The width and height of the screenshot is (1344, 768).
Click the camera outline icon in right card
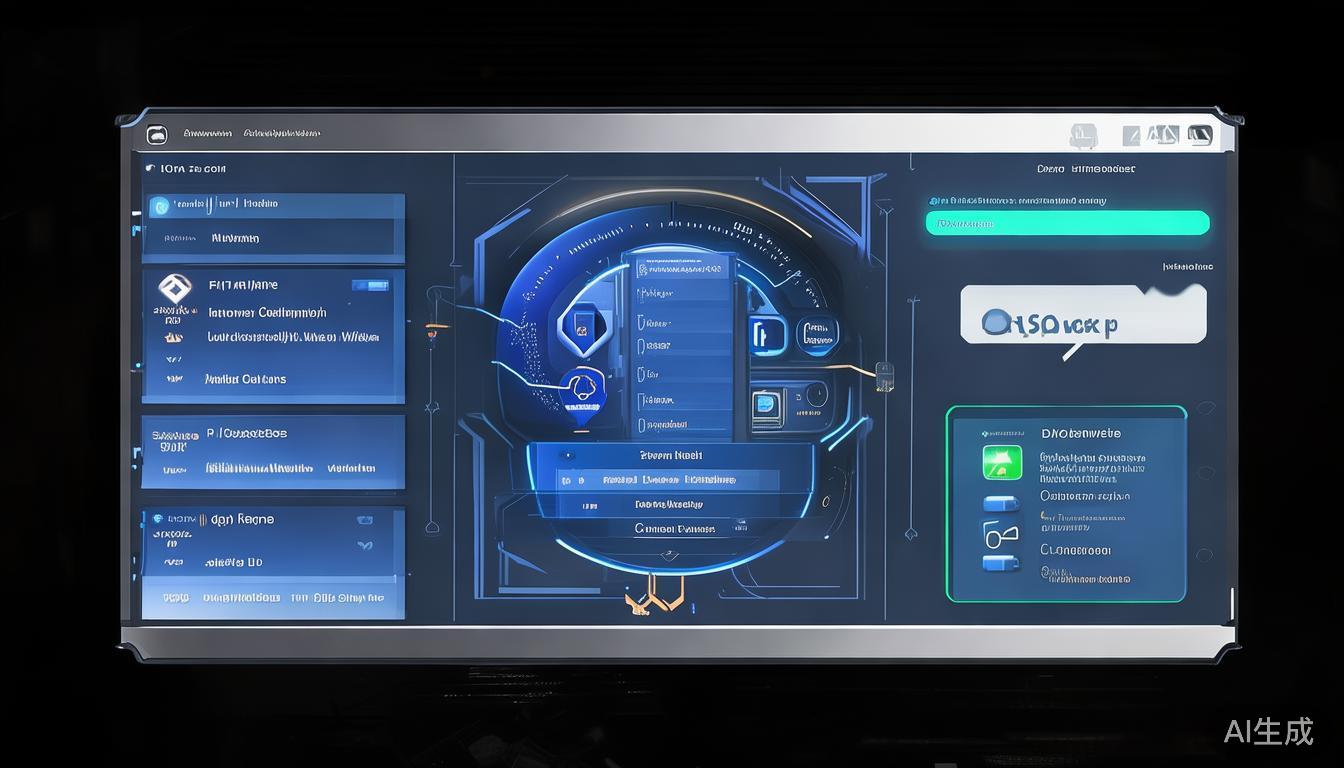pyautogui.click(x=1000, y=534)
